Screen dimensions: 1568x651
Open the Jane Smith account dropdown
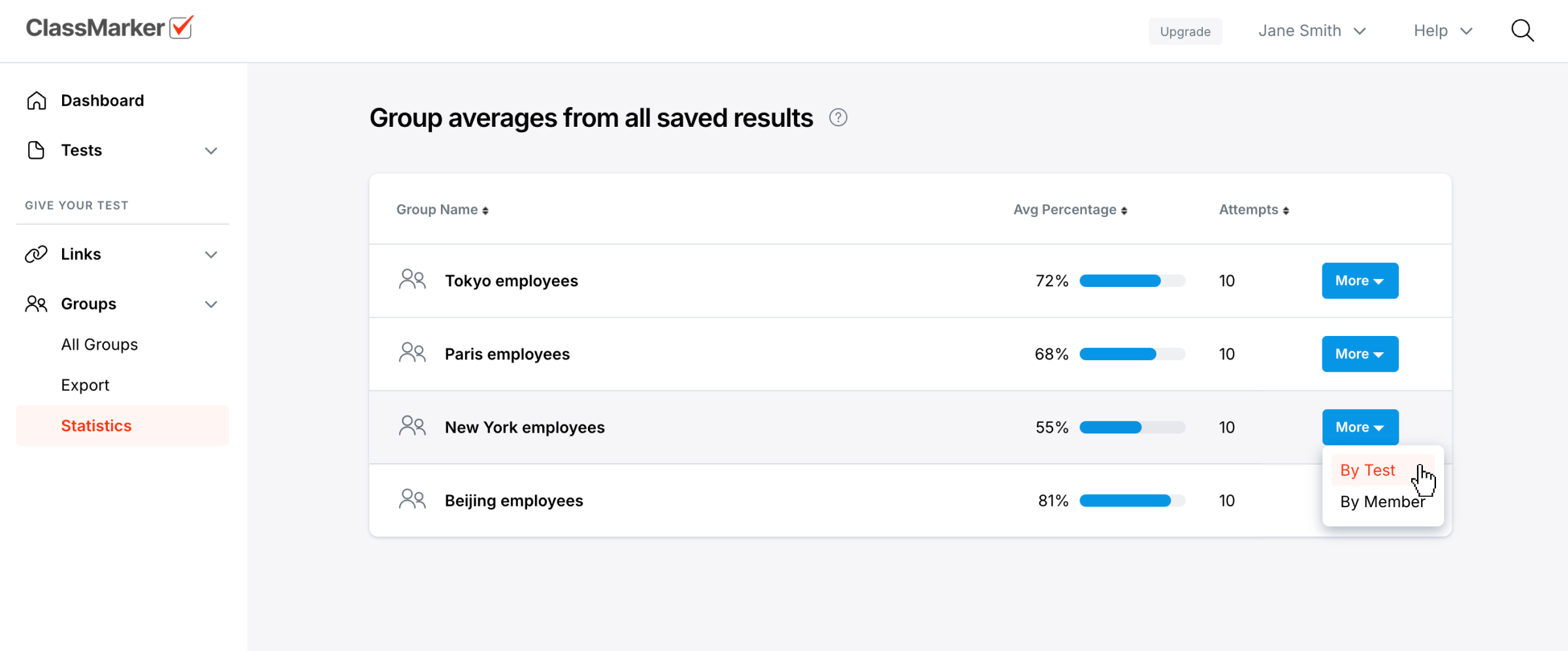(1312, 31)
